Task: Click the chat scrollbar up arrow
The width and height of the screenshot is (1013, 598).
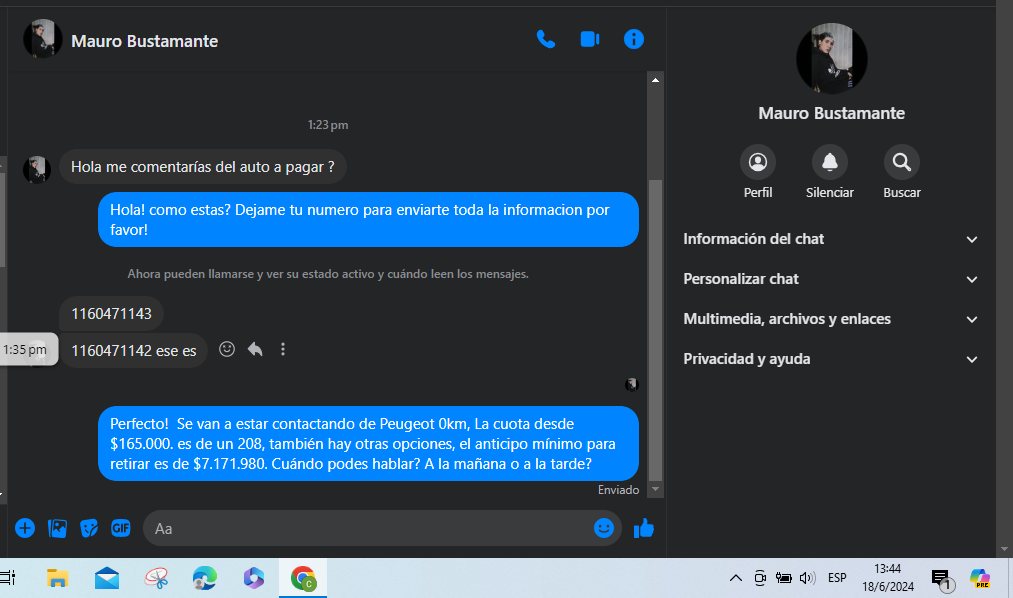Action: click(x=655, y=80)
